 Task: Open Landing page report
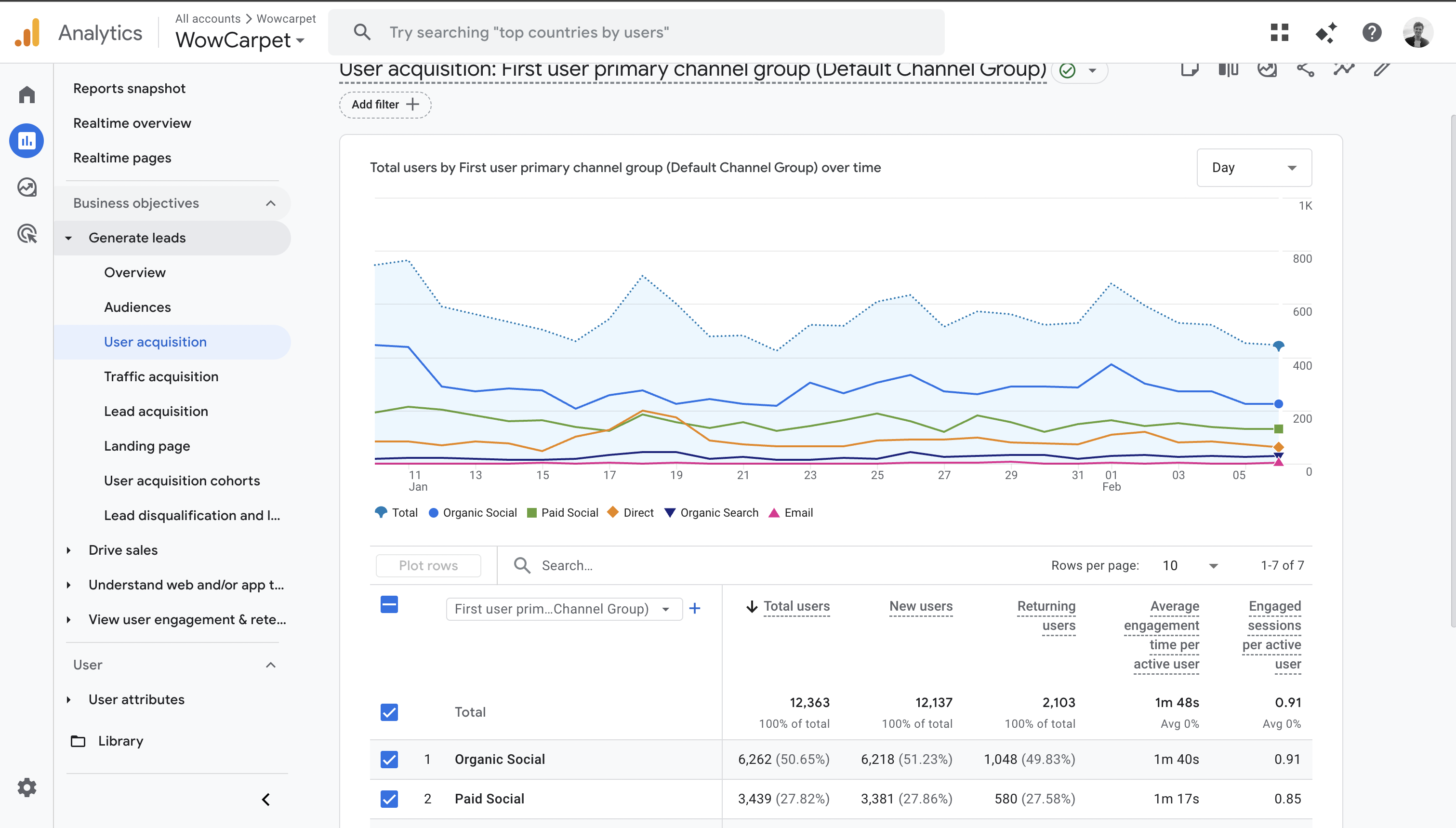click(146, 446)
